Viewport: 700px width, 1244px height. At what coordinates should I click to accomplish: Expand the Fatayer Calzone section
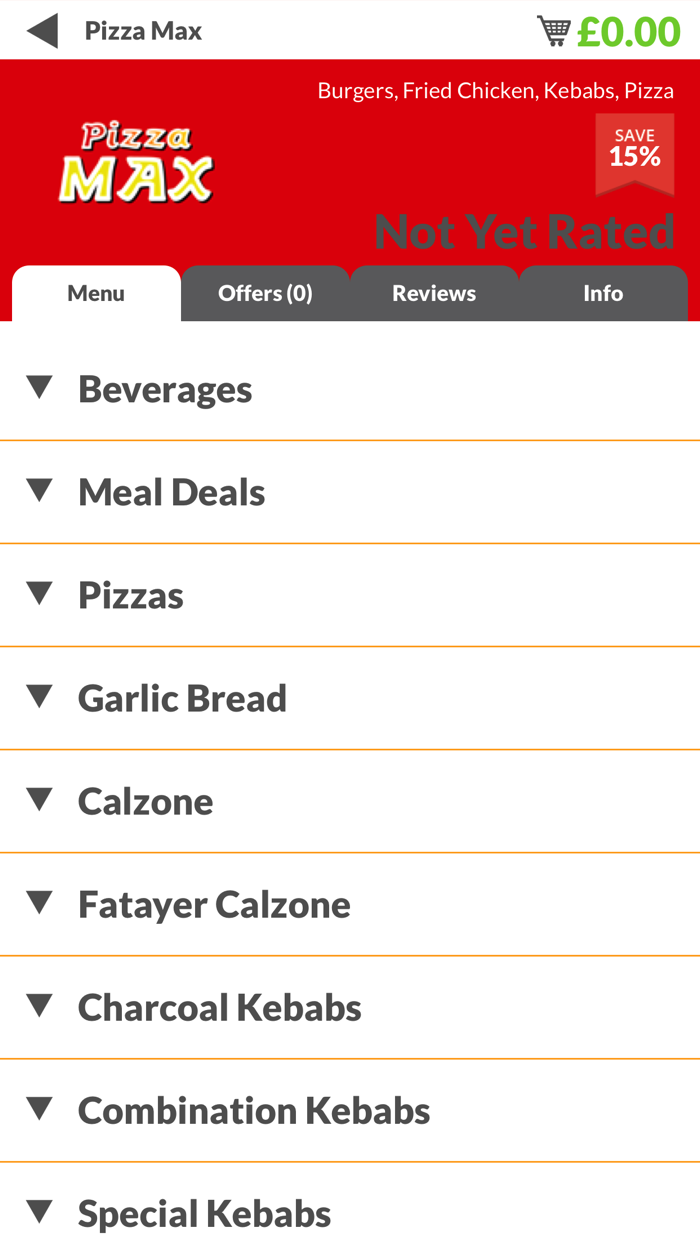click(x=214, y=904)
